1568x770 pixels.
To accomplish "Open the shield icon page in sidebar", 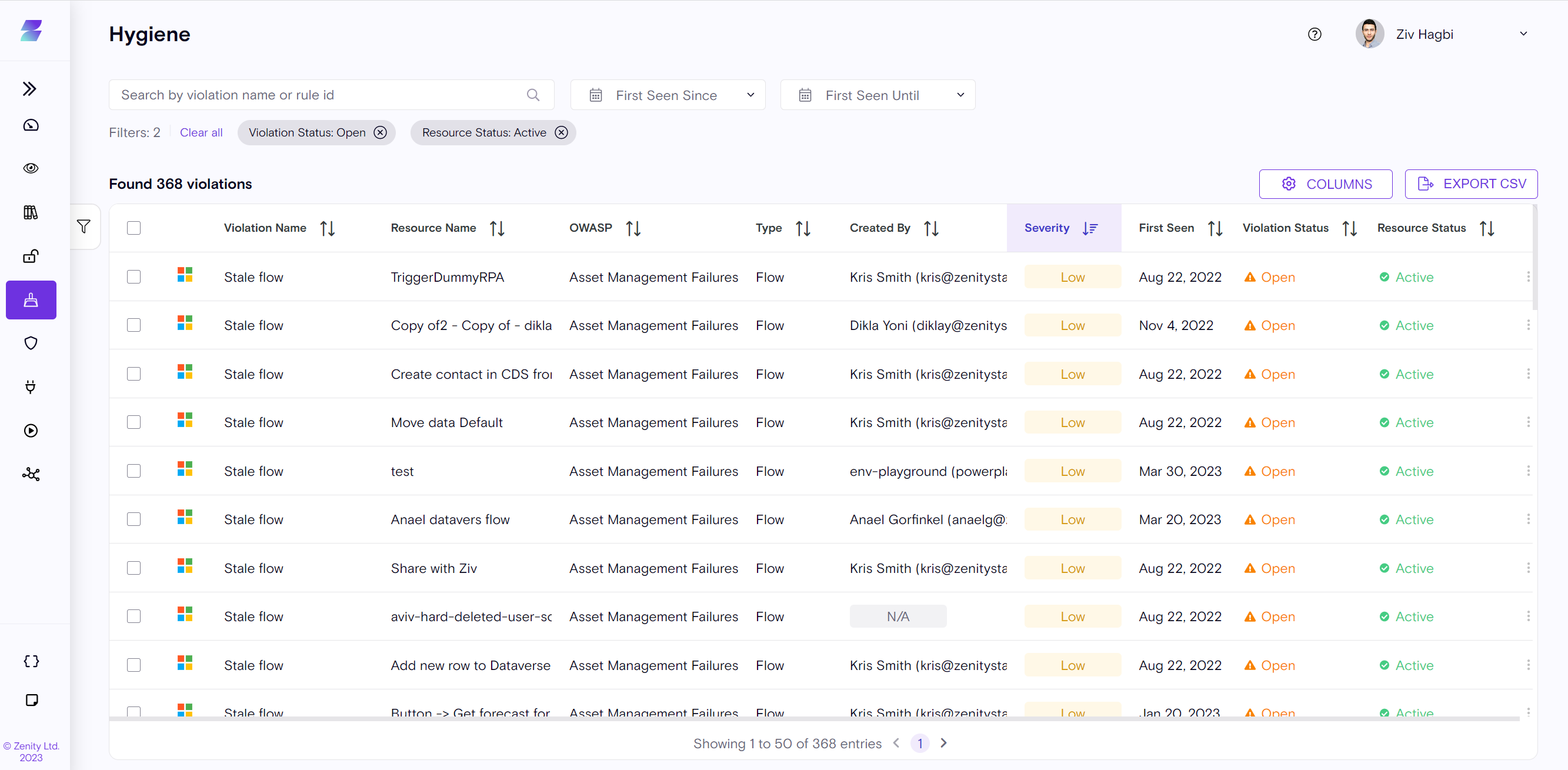I will click(x=31, y=344).
